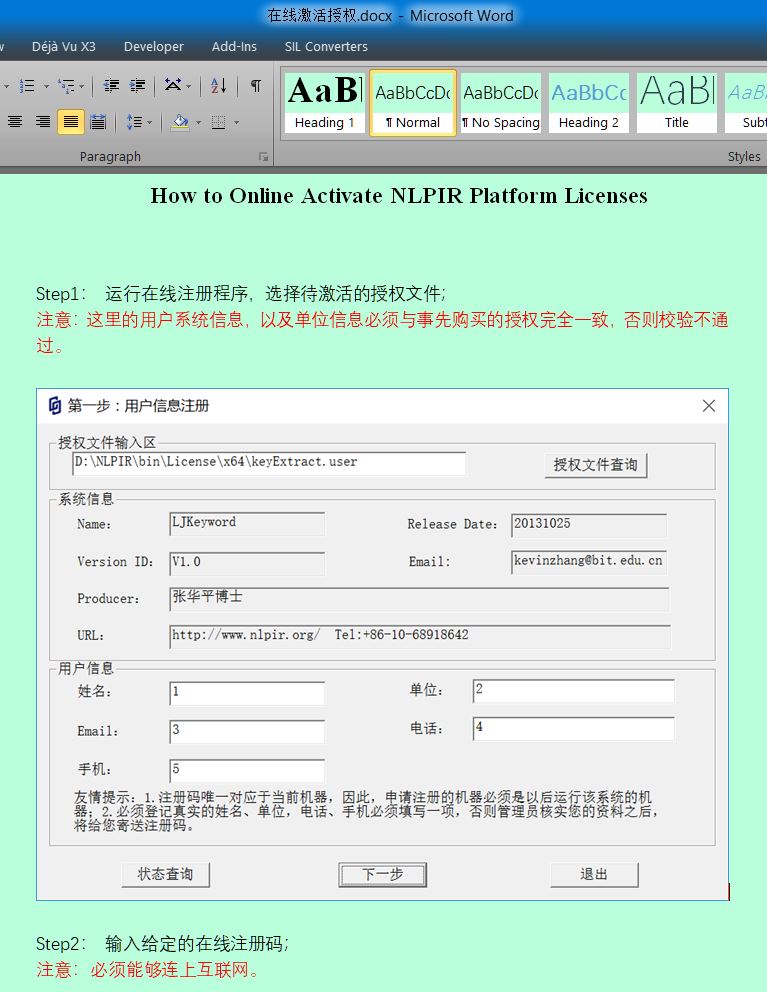
Task: Click the Producer value 张华平博士
Action: [419, 598]
